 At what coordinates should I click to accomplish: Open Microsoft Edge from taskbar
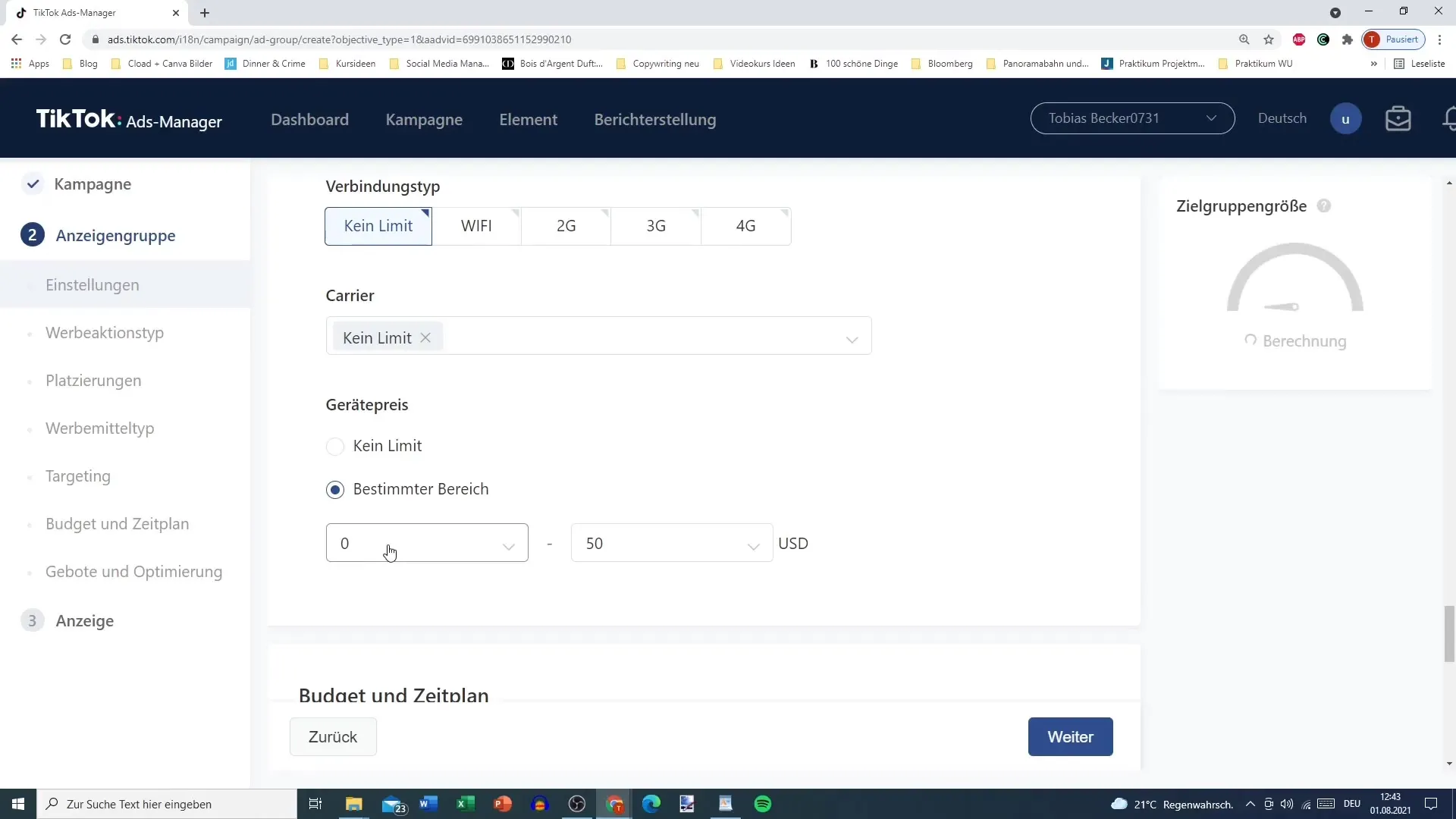651,804
